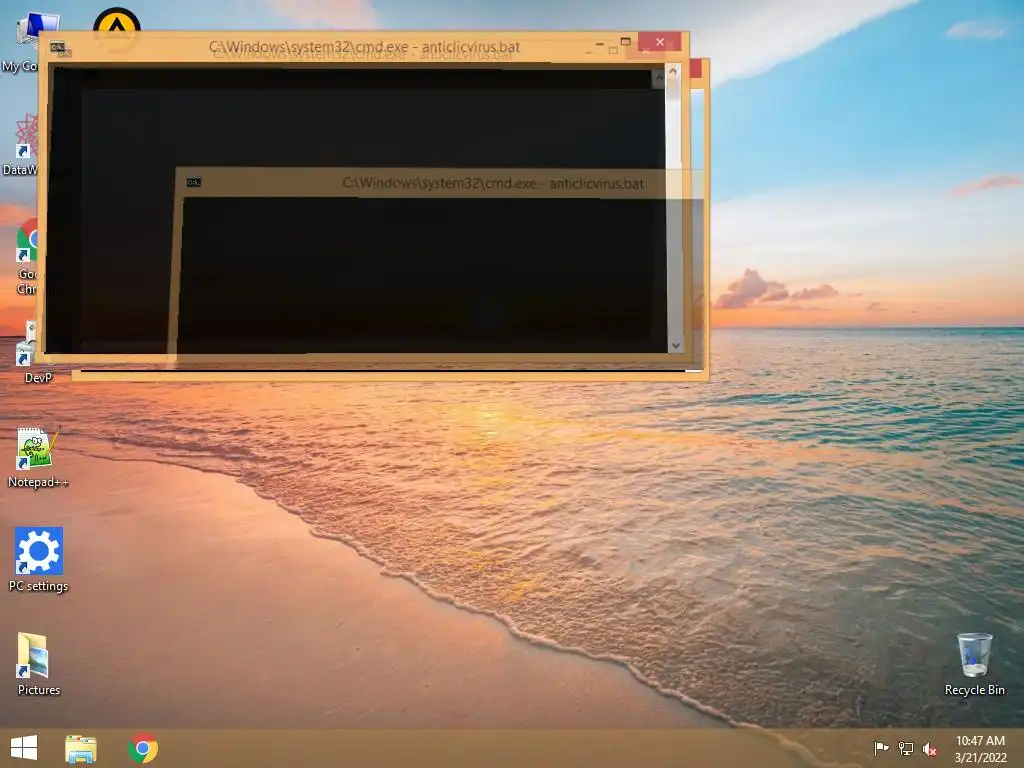
Task: Launch Chrome from the taskbar
Action: [x=143, y=748]
